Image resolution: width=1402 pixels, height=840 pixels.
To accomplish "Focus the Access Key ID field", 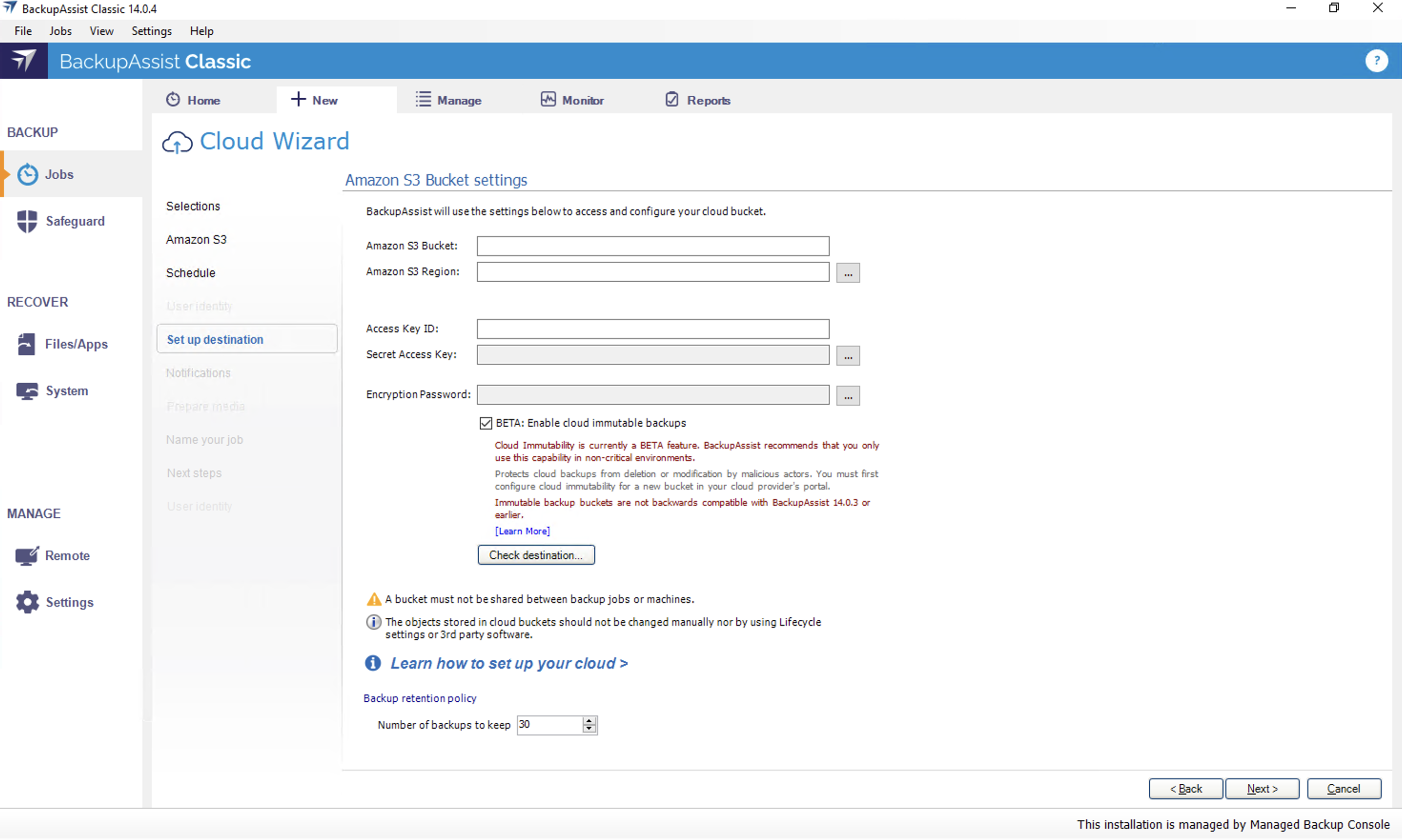I will [x=653, y=329].
